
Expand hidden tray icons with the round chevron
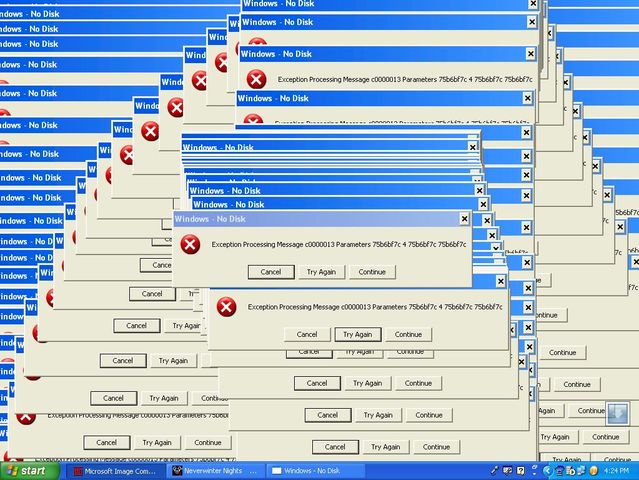(x=548, y=471)
